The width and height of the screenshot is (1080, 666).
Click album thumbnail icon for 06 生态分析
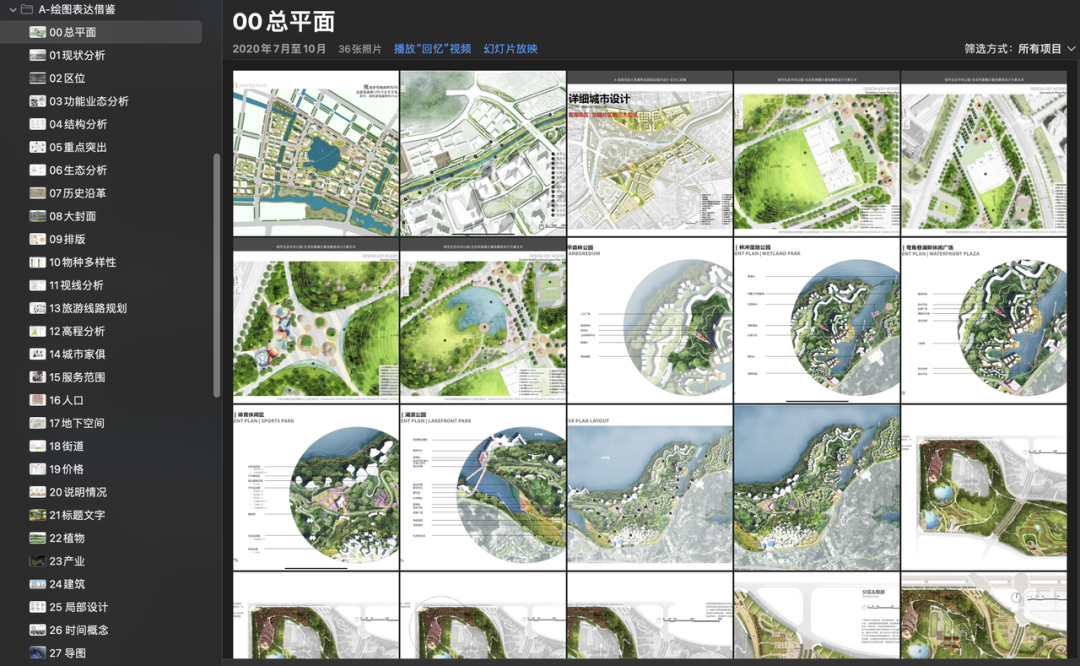(x=37, y=170)
